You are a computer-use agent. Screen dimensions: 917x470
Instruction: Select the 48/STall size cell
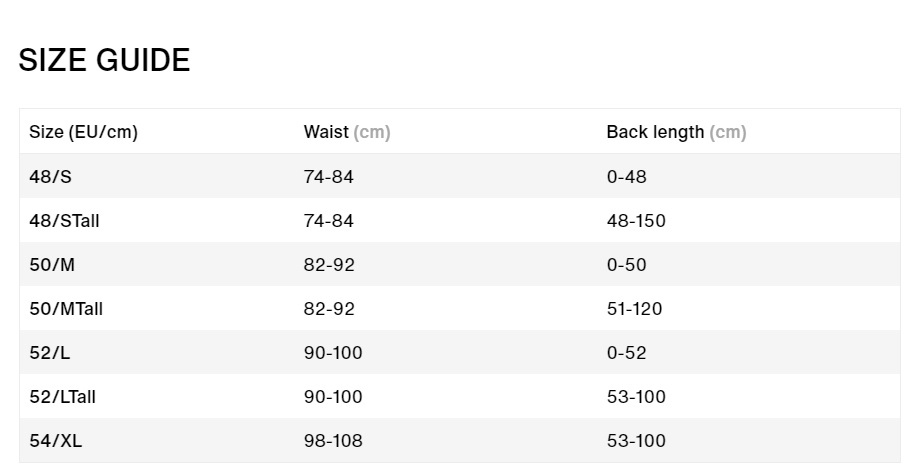pos(64,221)
